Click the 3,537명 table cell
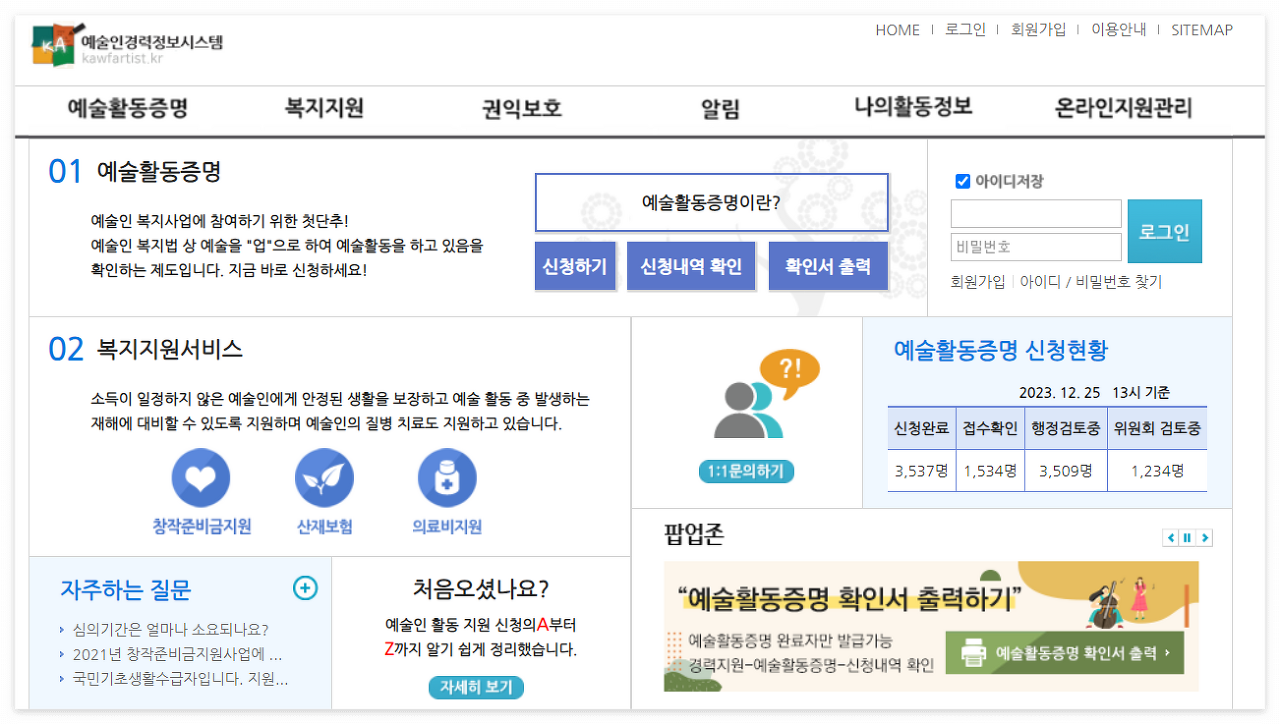Screen dimensions: 1280x724 click(x=921, y=471)
